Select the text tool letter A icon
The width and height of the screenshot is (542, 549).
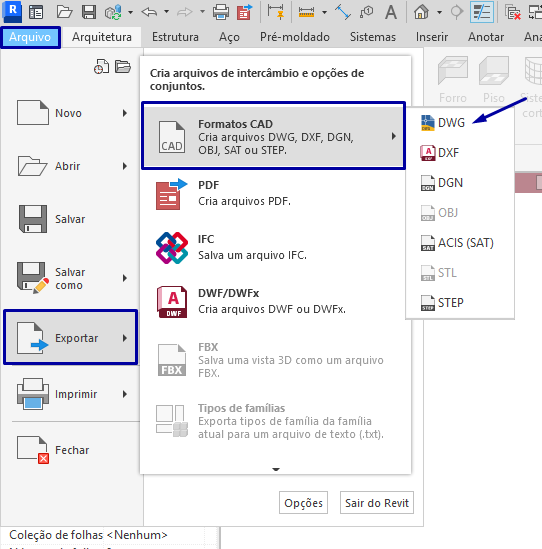point(391,12)
